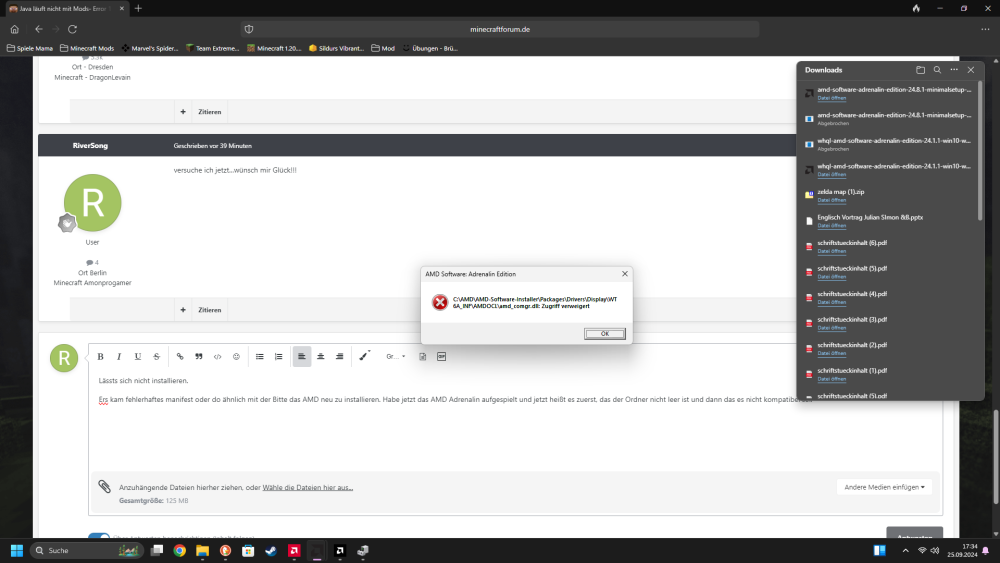
Task: Open the 'Marvel's Spider...' bookmark
Action: pyautogui.click(x=150, y=48)
